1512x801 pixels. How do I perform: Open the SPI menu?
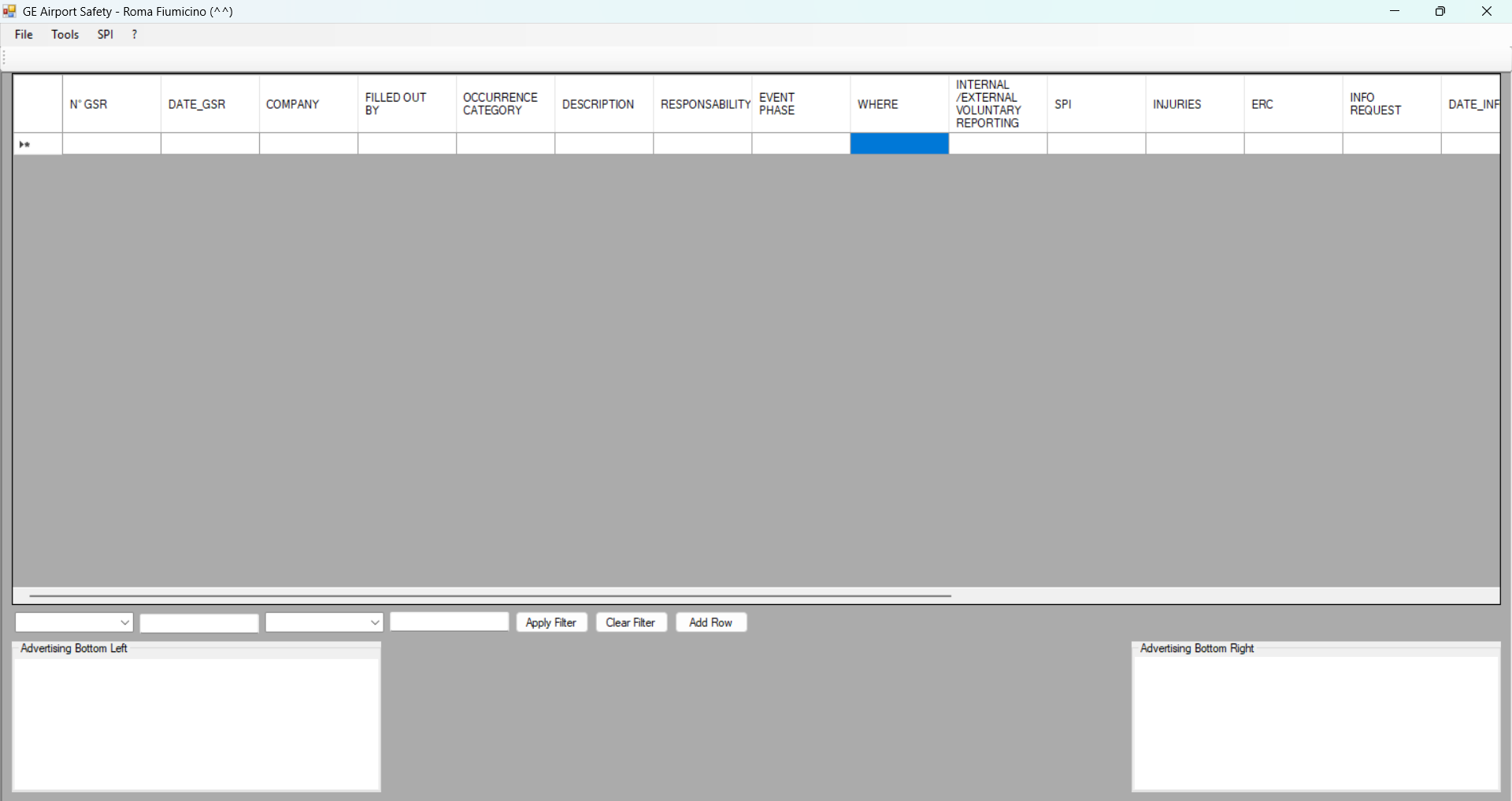point(105,35)
